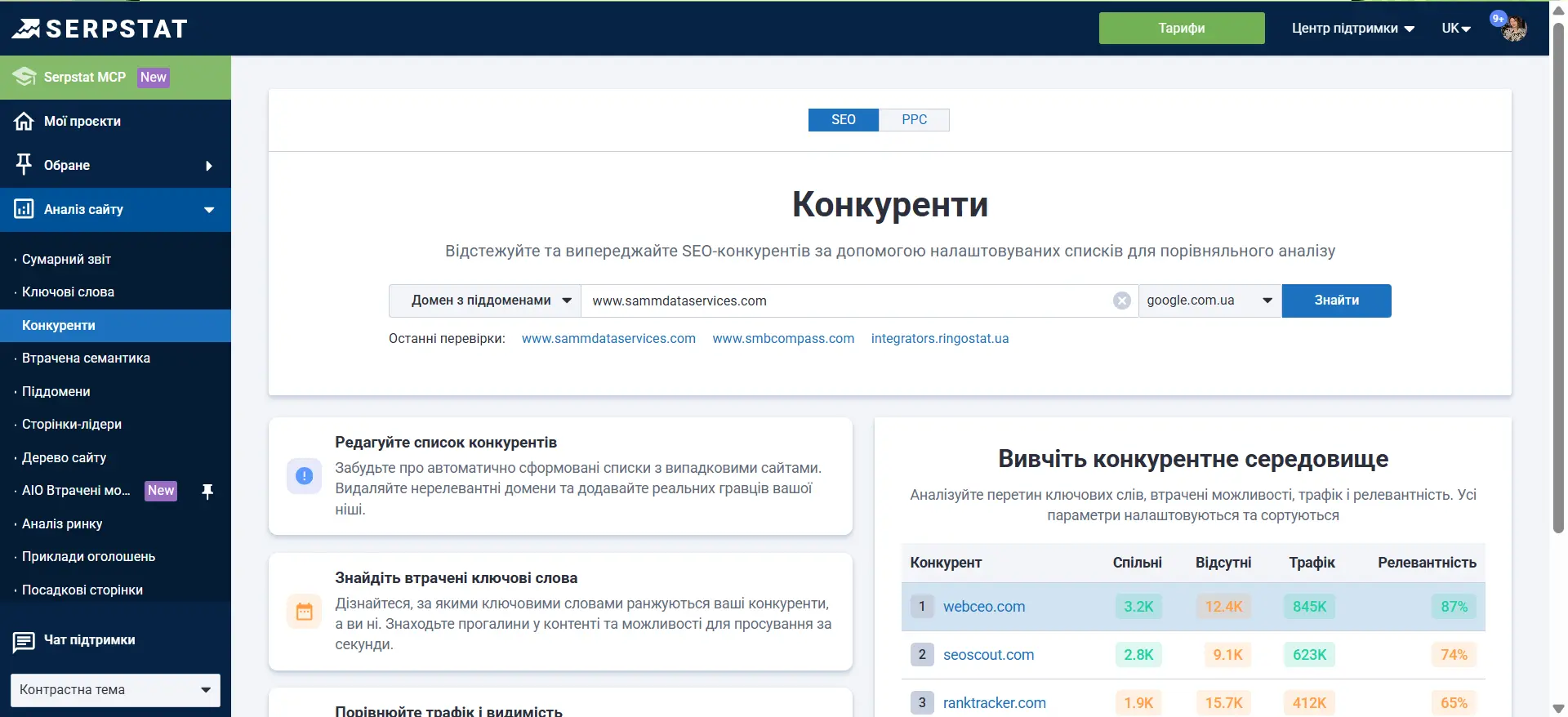1568x717 pixels.
Task: Click Знайдіть втрачені ключові слова card title
Action: click(x=456, y=578)
